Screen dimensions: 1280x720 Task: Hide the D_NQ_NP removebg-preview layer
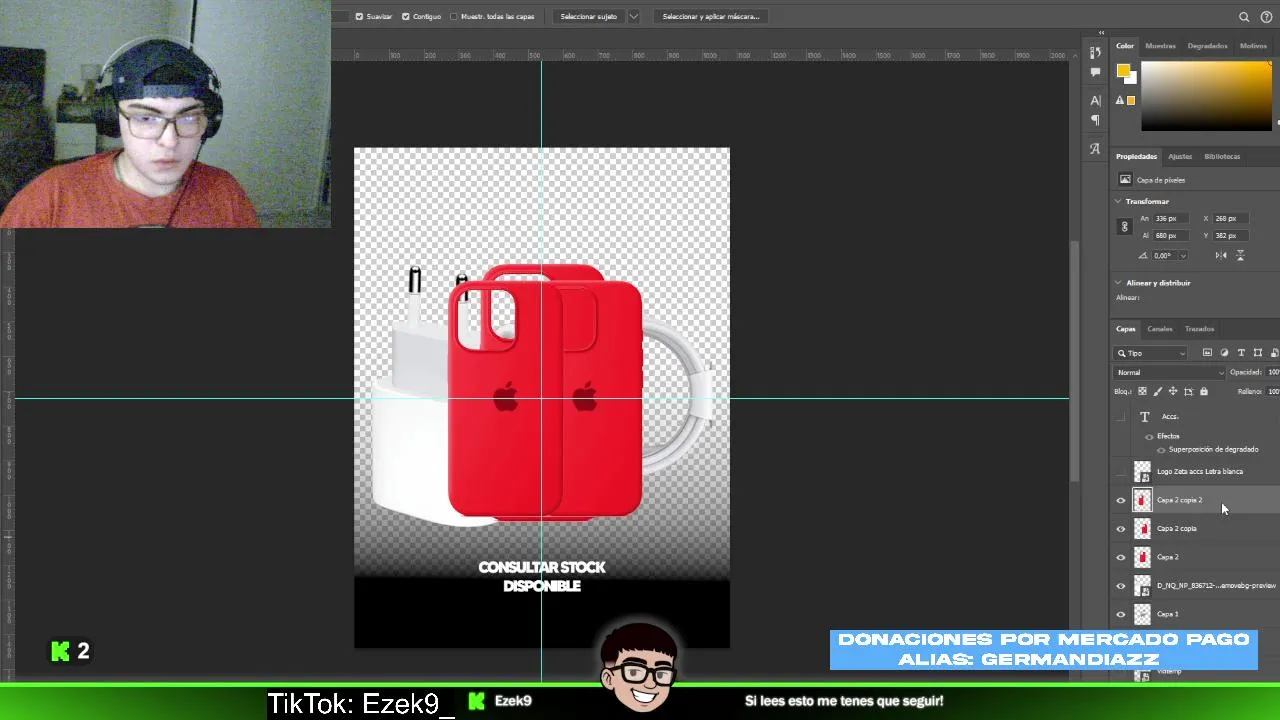(1121, 586)
